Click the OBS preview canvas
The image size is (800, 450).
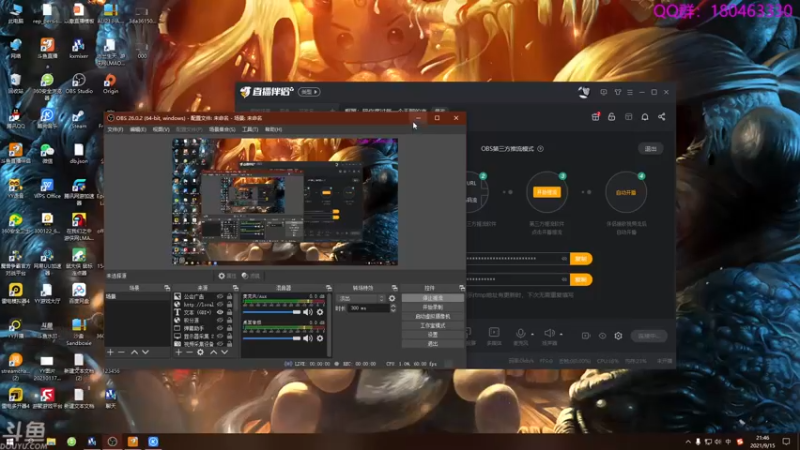285,202
